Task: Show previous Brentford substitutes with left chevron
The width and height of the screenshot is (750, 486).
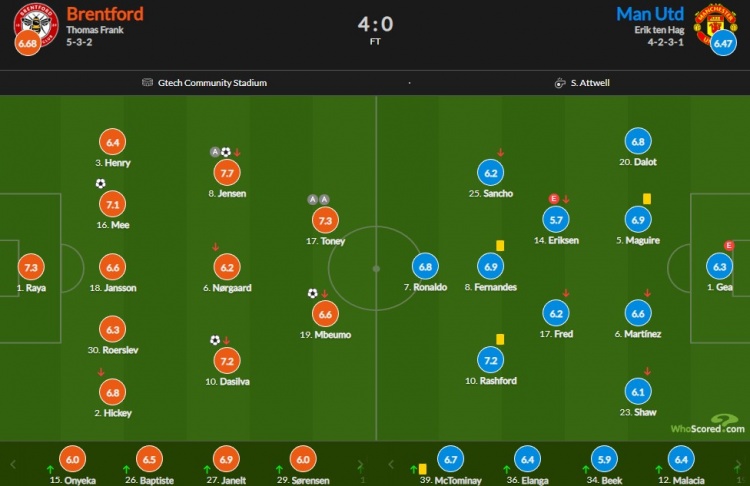Action: 13,464
